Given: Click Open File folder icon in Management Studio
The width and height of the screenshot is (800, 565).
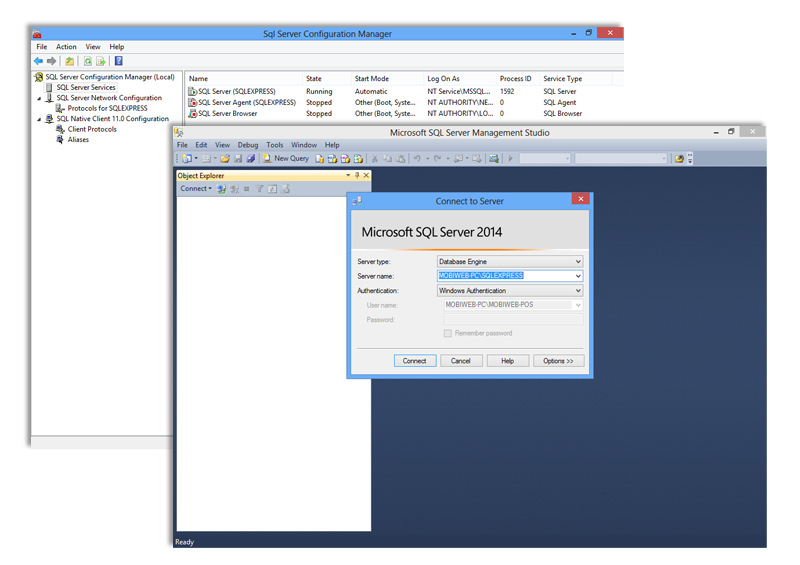Looking at the screenshot, I should pos(225,159).
